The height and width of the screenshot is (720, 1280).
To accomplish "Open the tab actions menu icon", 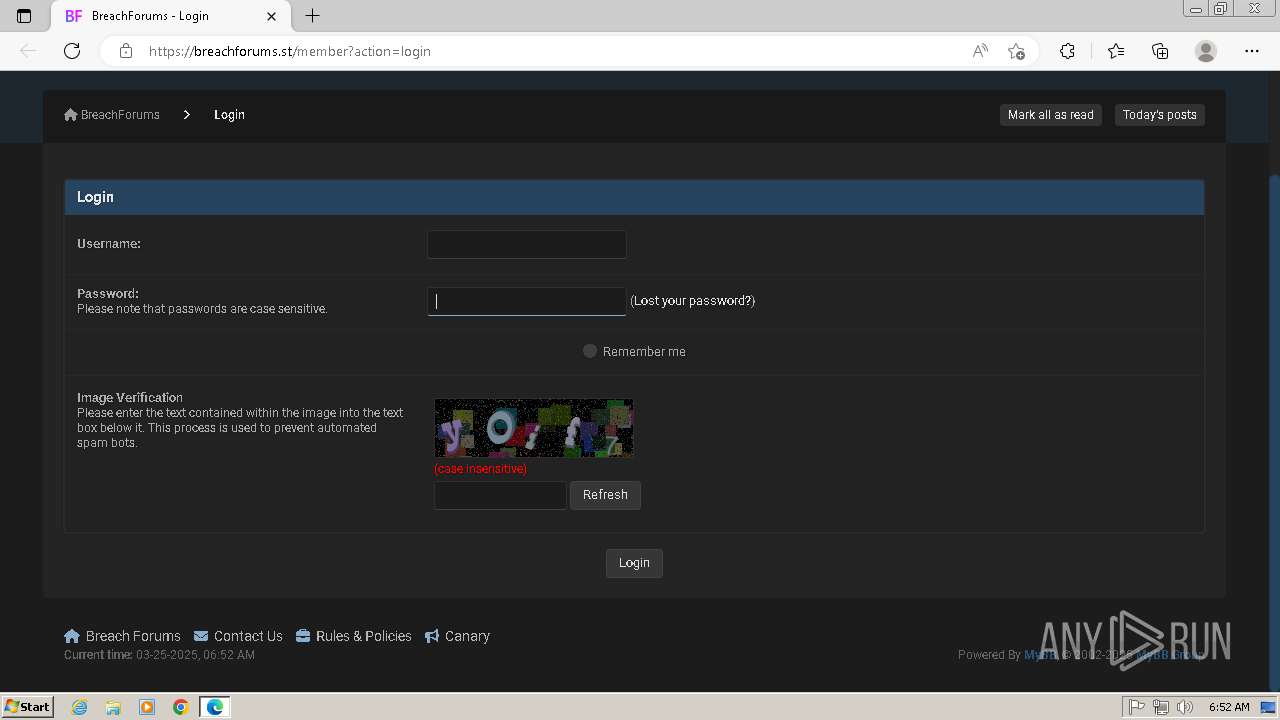I will coord(24,16).
